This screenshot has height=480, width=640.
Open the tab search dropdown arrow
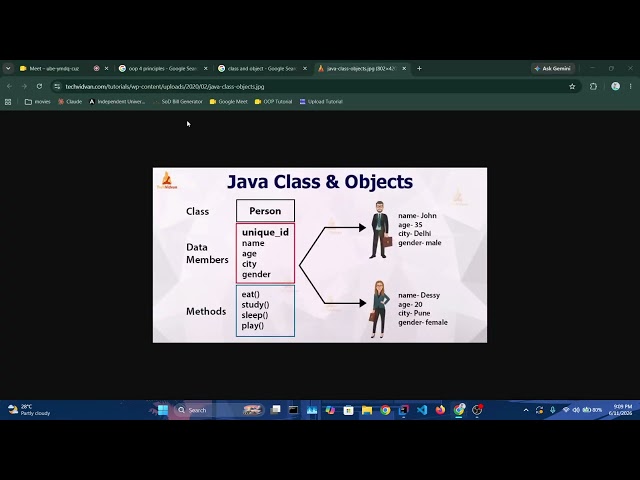click(x=8, y=69)
